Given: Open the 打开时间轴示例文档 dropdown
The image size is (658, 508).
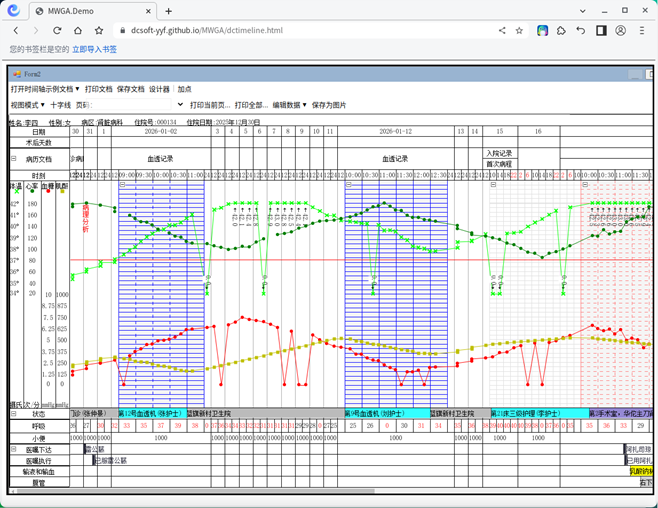Looking at the screenshot, I should click(x=45, y=89).
